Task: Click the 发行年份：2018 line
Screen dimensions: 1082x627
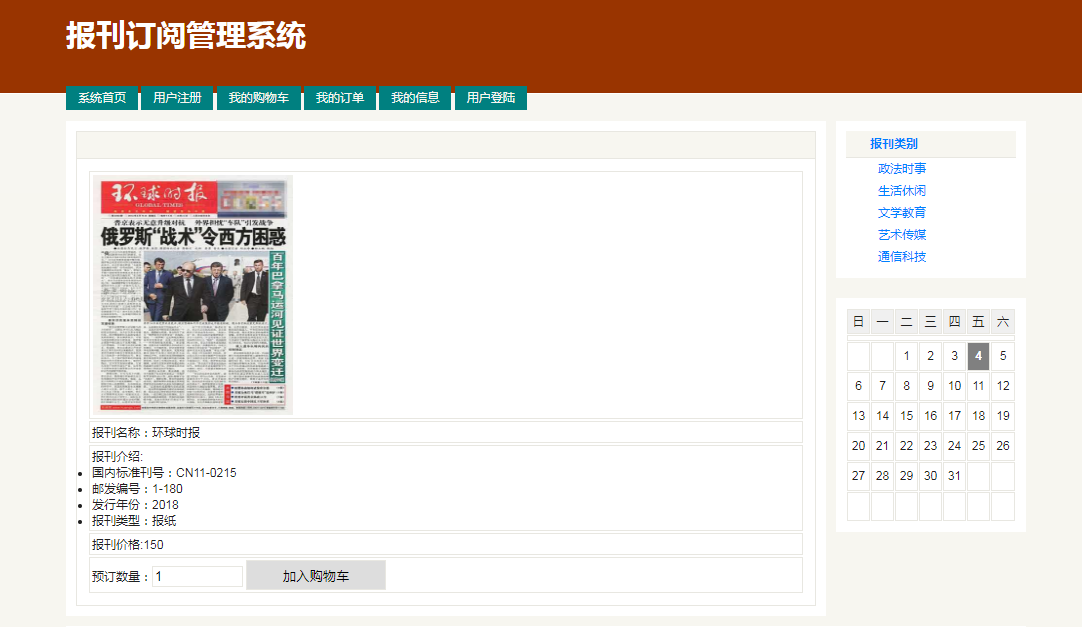Action: 135,504
